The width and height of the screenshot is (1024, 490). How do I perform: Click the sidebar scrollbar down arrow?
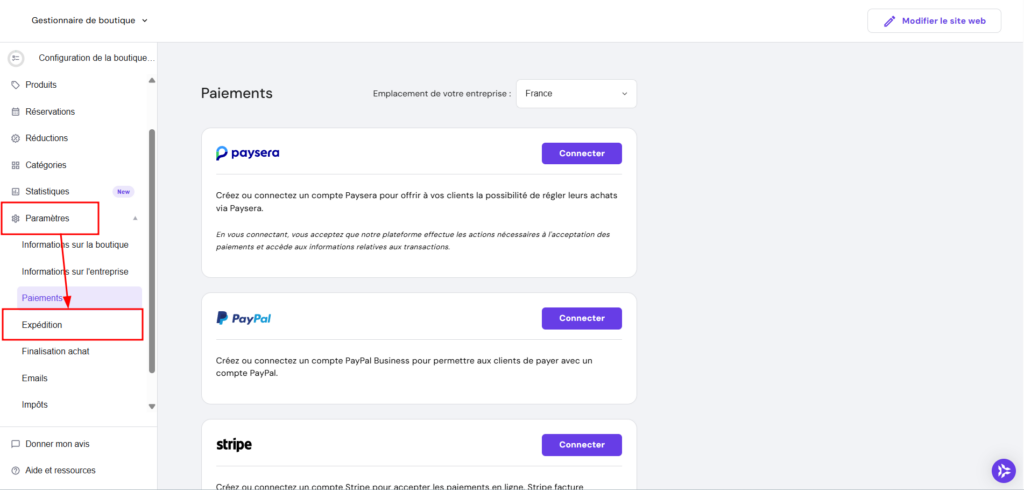(152, 406)
